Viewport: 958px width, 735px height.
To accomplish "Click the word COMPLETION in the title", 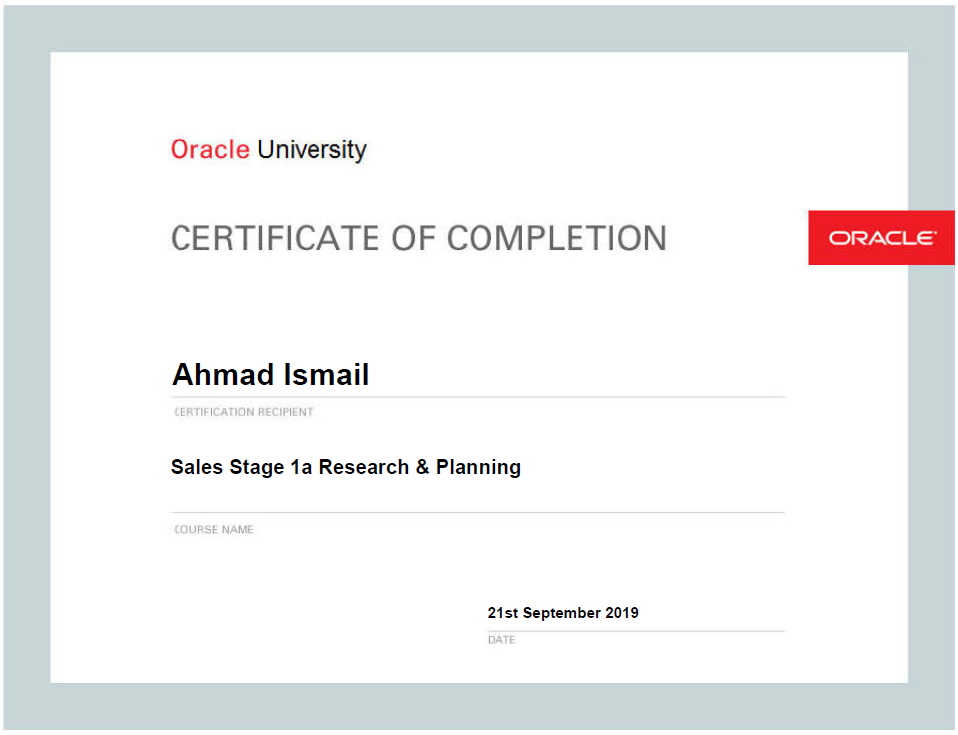I will click(x=556, y=238).
